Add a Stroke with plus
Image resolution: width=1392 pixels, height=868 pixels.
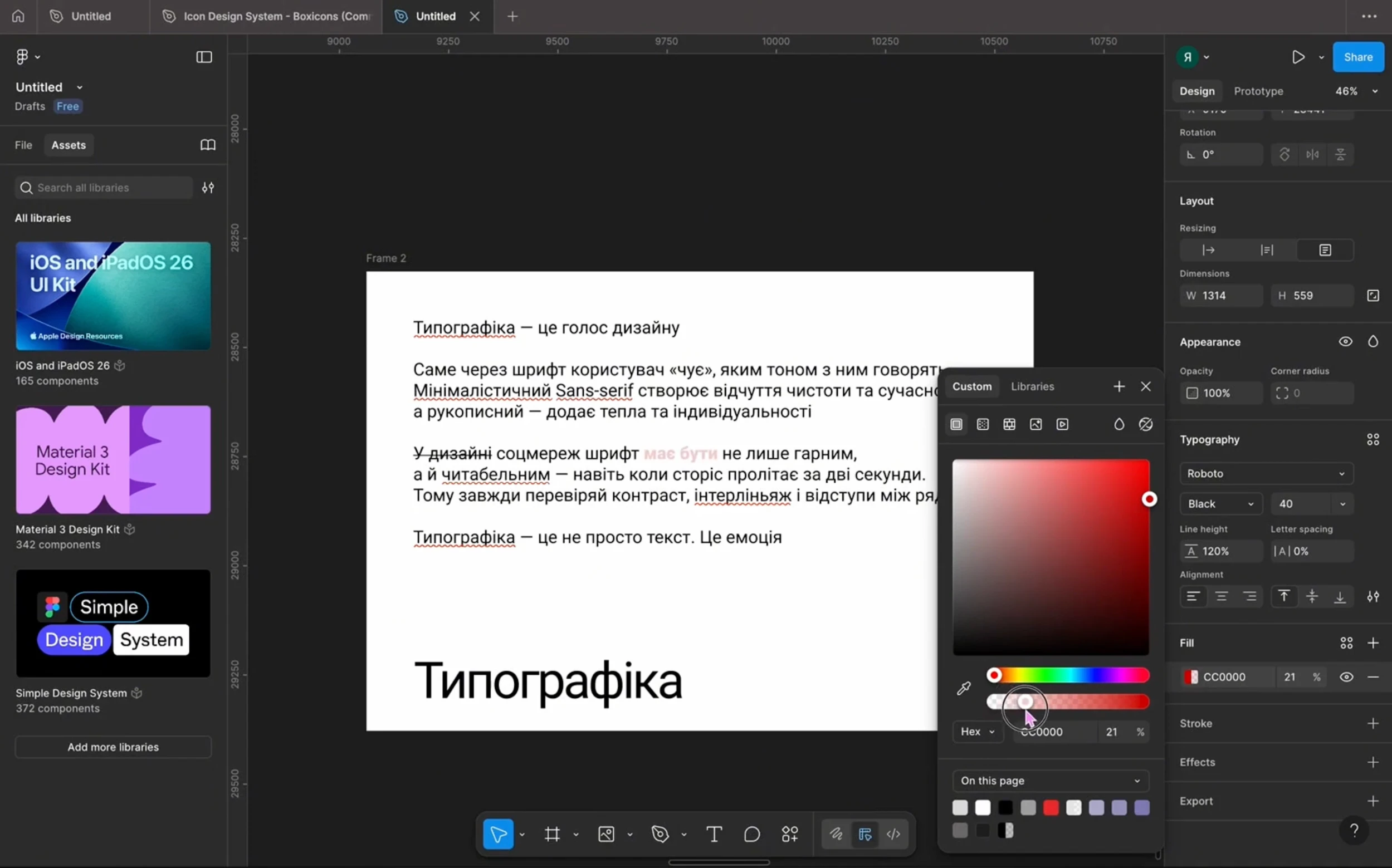(x=1373, y=723)
